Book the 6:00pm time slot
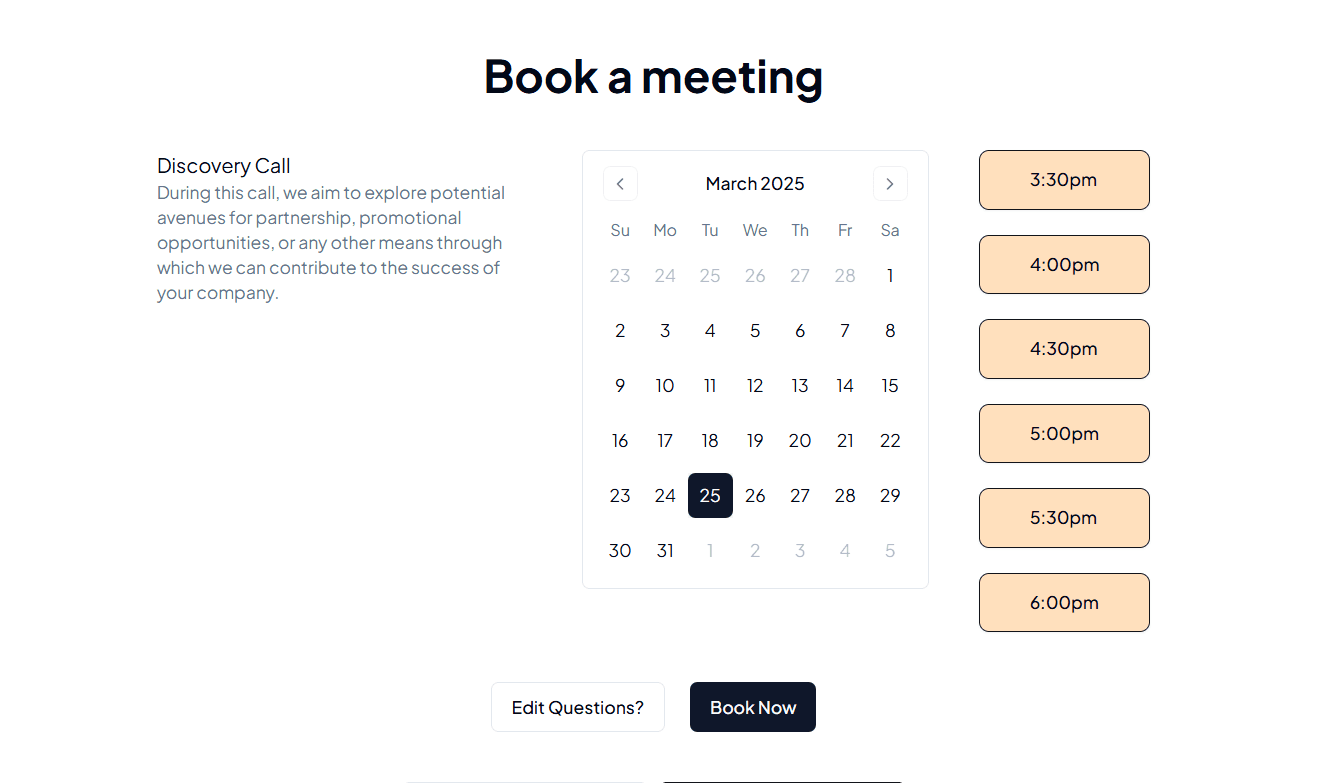Image resolution: width=1341 pixels, height=783 pixels. click(1063, 602)
